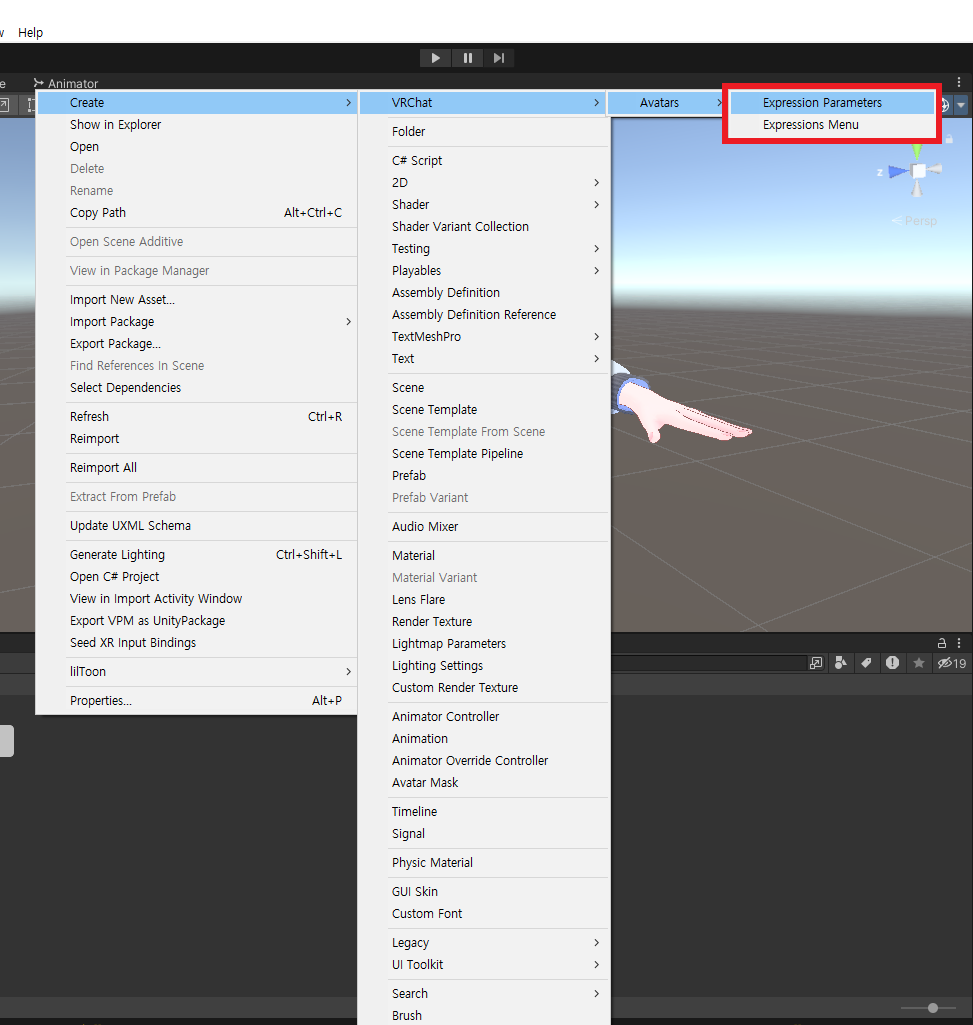The image size is (973, 1025).
Task: Open search in new window icon
Action: (x=816, y=664)
